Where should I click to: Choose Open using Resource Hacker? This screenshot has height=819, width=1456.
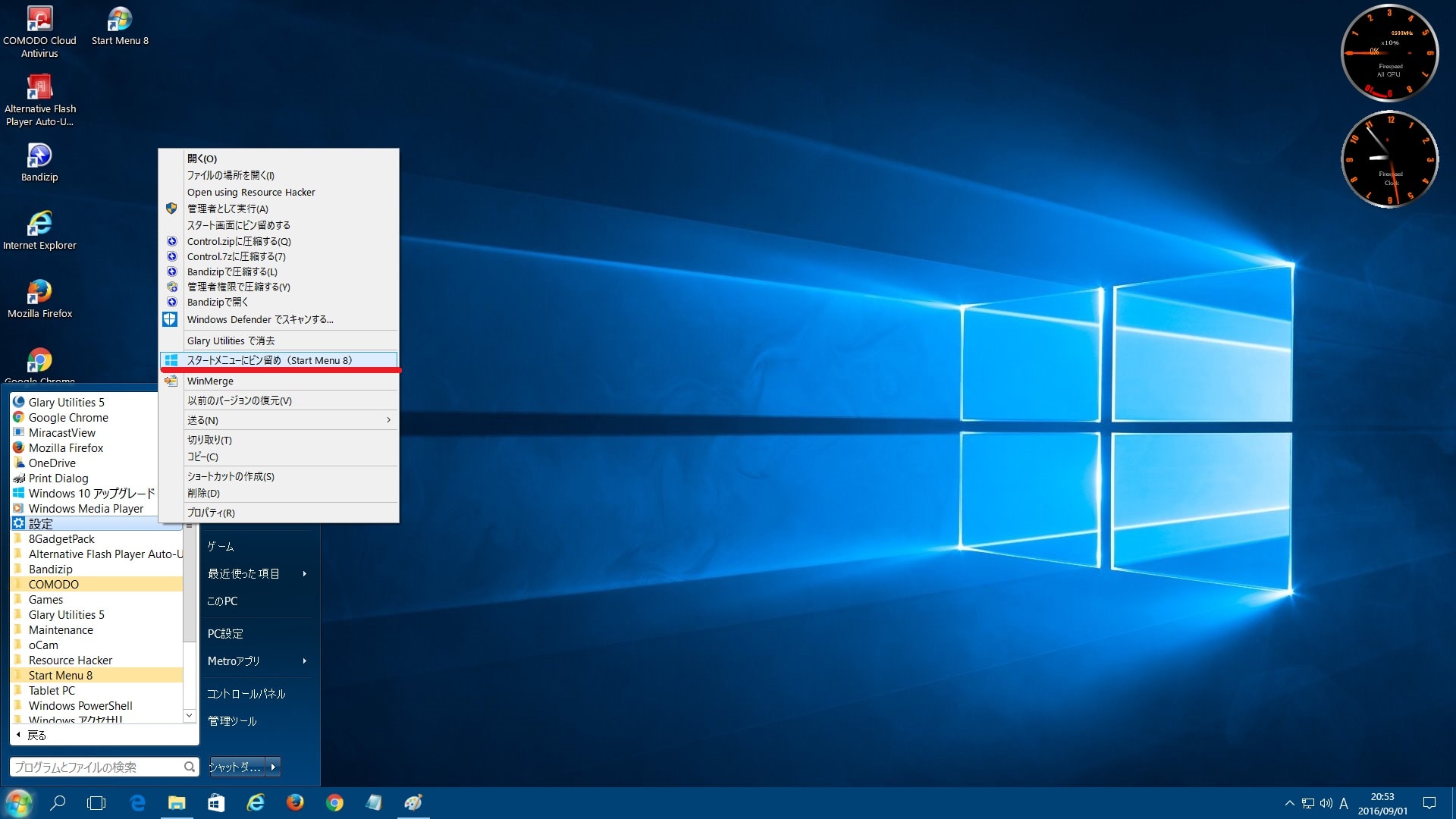point(279,192)
